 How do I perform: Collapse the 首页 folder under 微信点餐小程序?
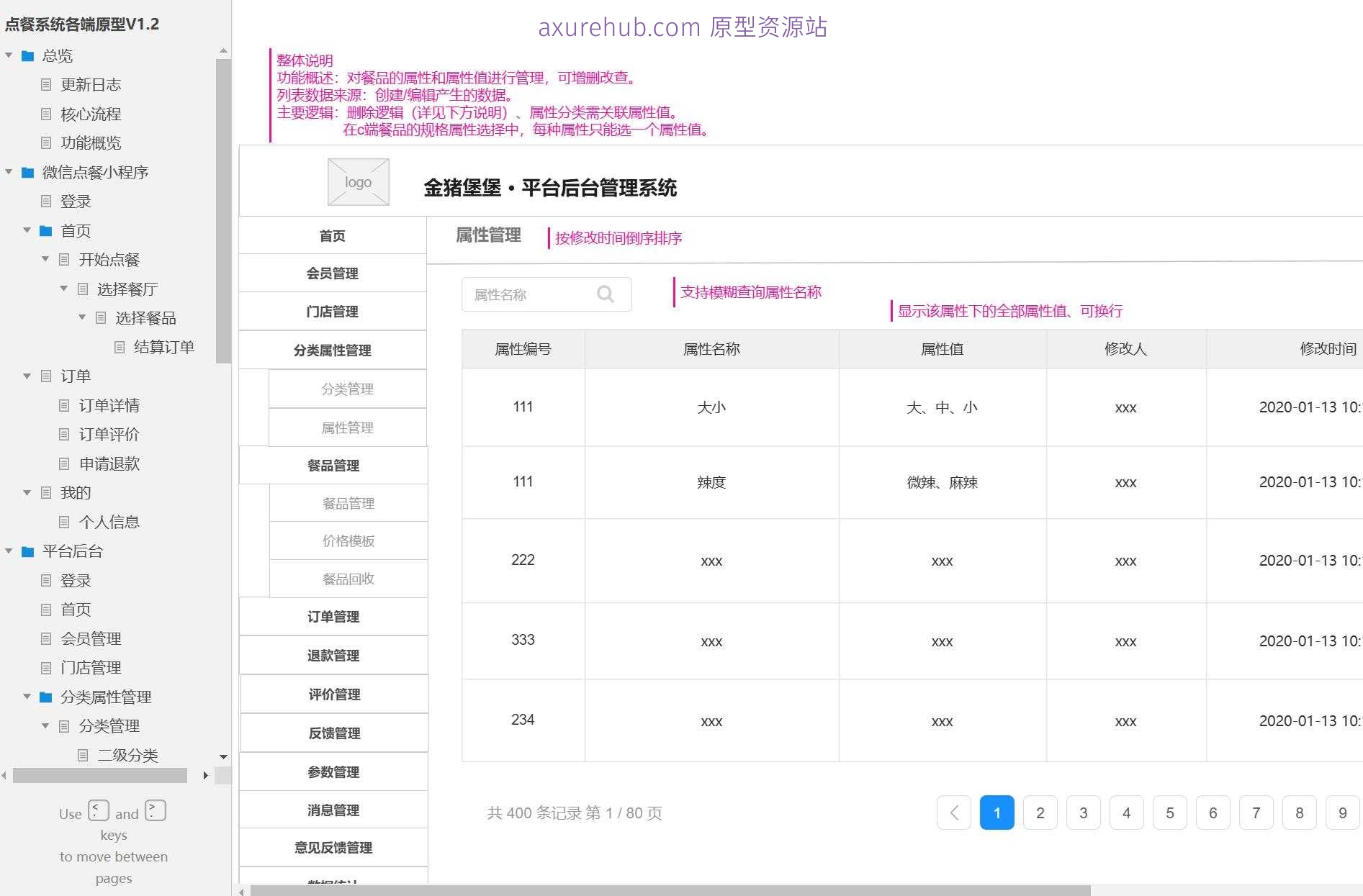click(27, 230)
